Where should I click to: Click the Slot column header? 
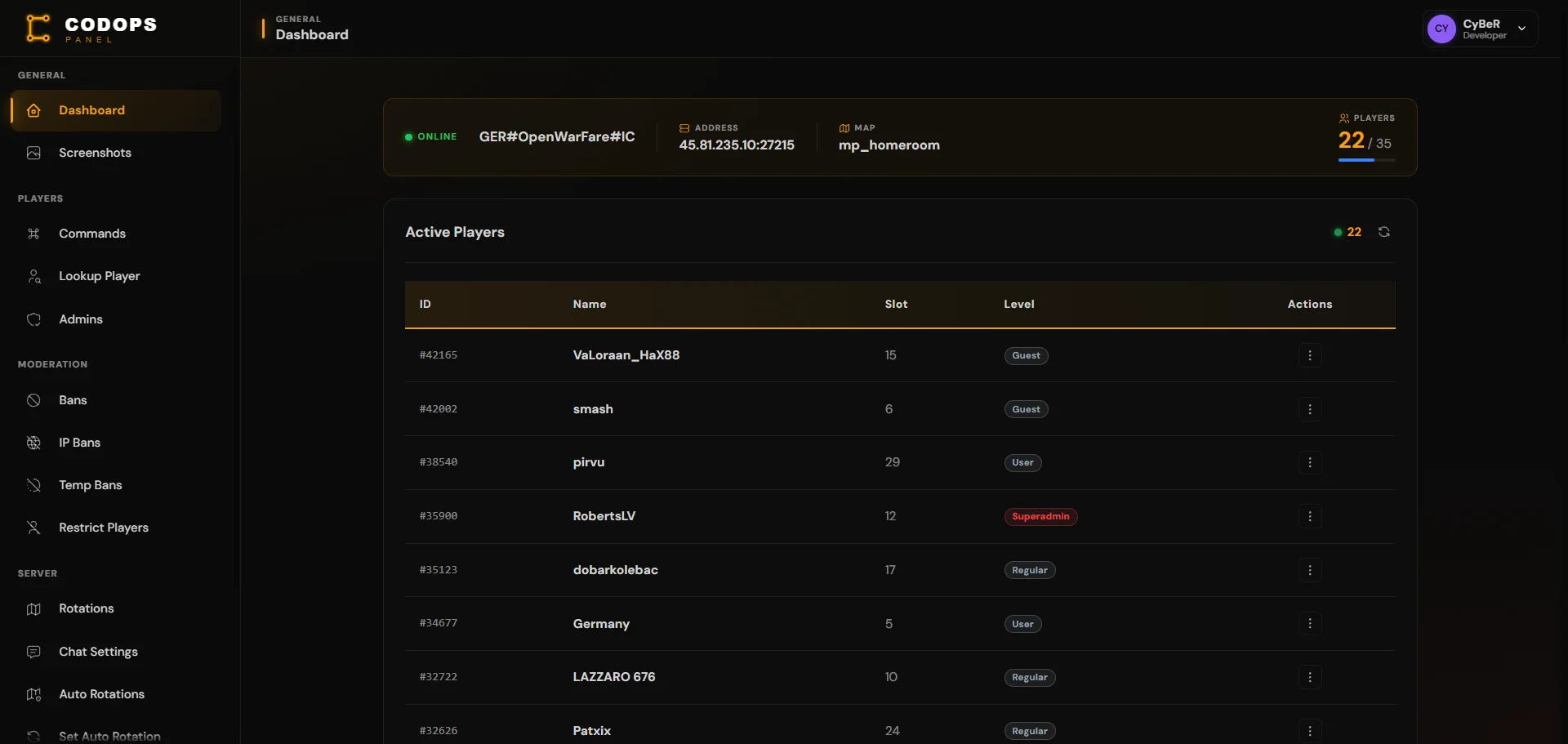[x=896, y=304]
